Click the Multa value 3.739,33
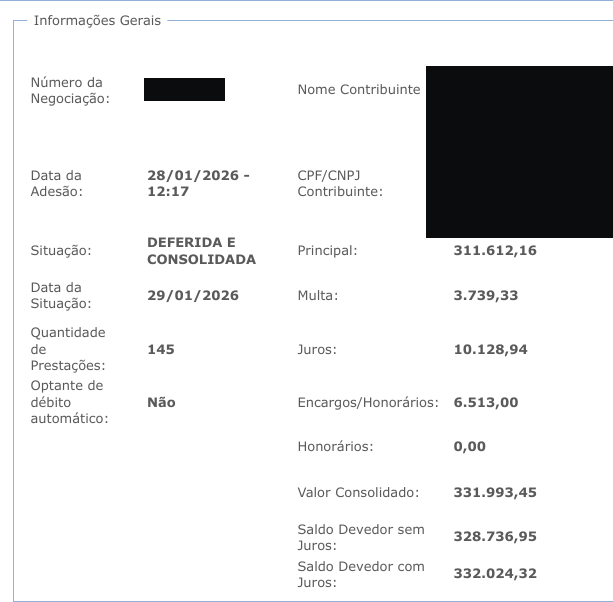The image size is (613, 602). point(486,296)
